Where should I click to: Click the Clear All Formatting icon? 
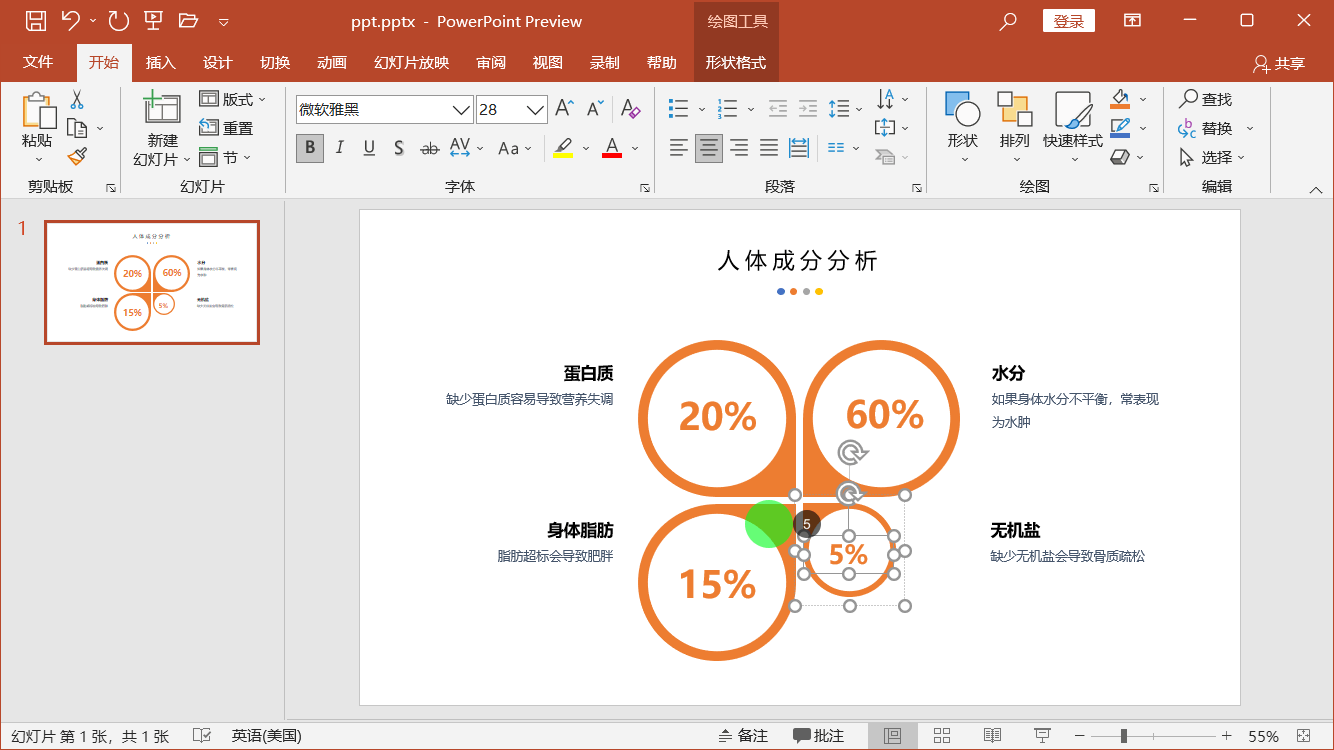click(629, 108)
